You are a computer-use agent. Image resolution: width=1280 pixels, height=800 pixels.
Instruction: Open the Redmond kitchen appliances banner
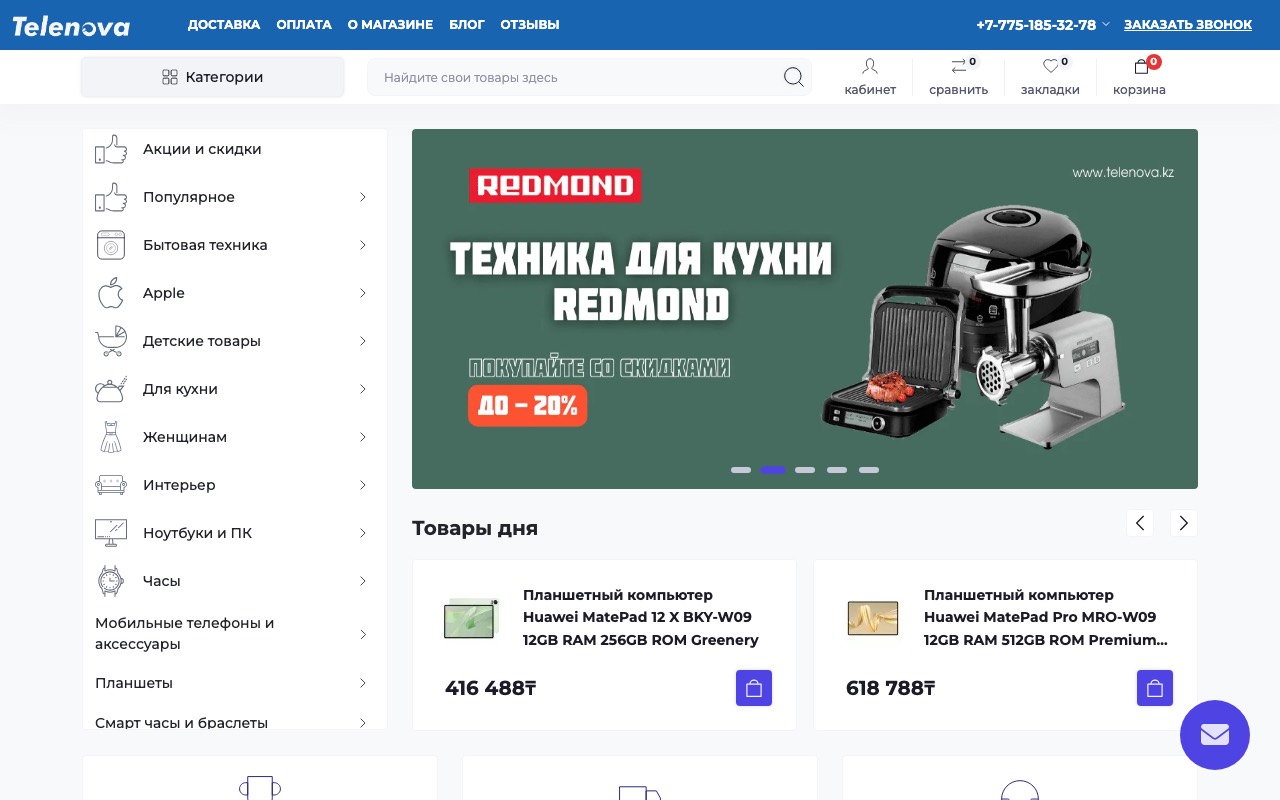805,309
